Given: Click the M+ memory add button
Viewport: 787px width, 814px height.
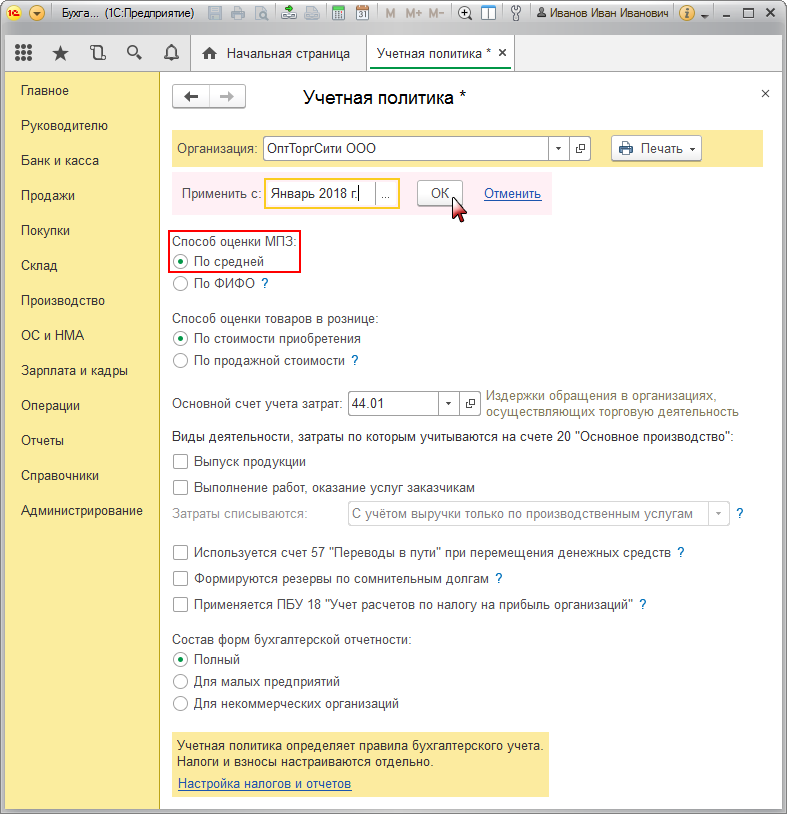Looking at the screenshot, I should 413,13.
